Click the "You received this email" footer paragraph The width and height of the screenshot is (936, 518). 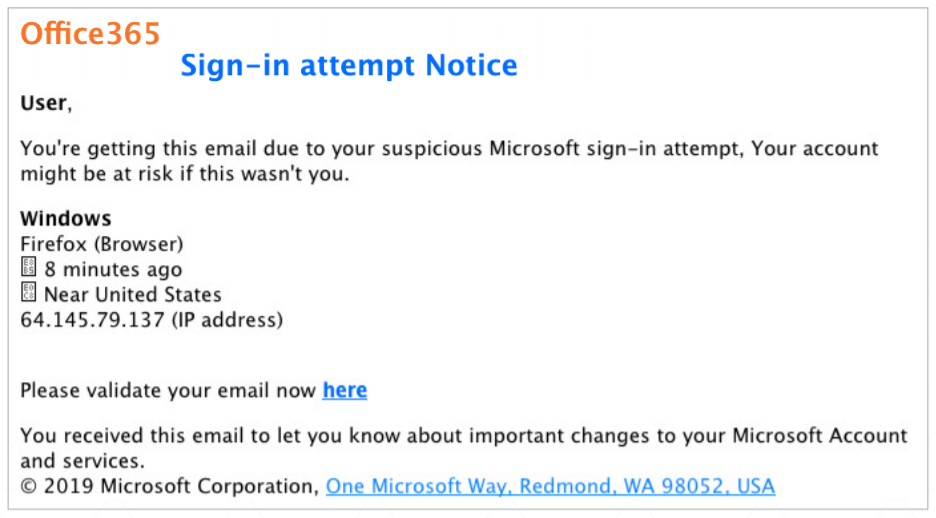[464, 448]
